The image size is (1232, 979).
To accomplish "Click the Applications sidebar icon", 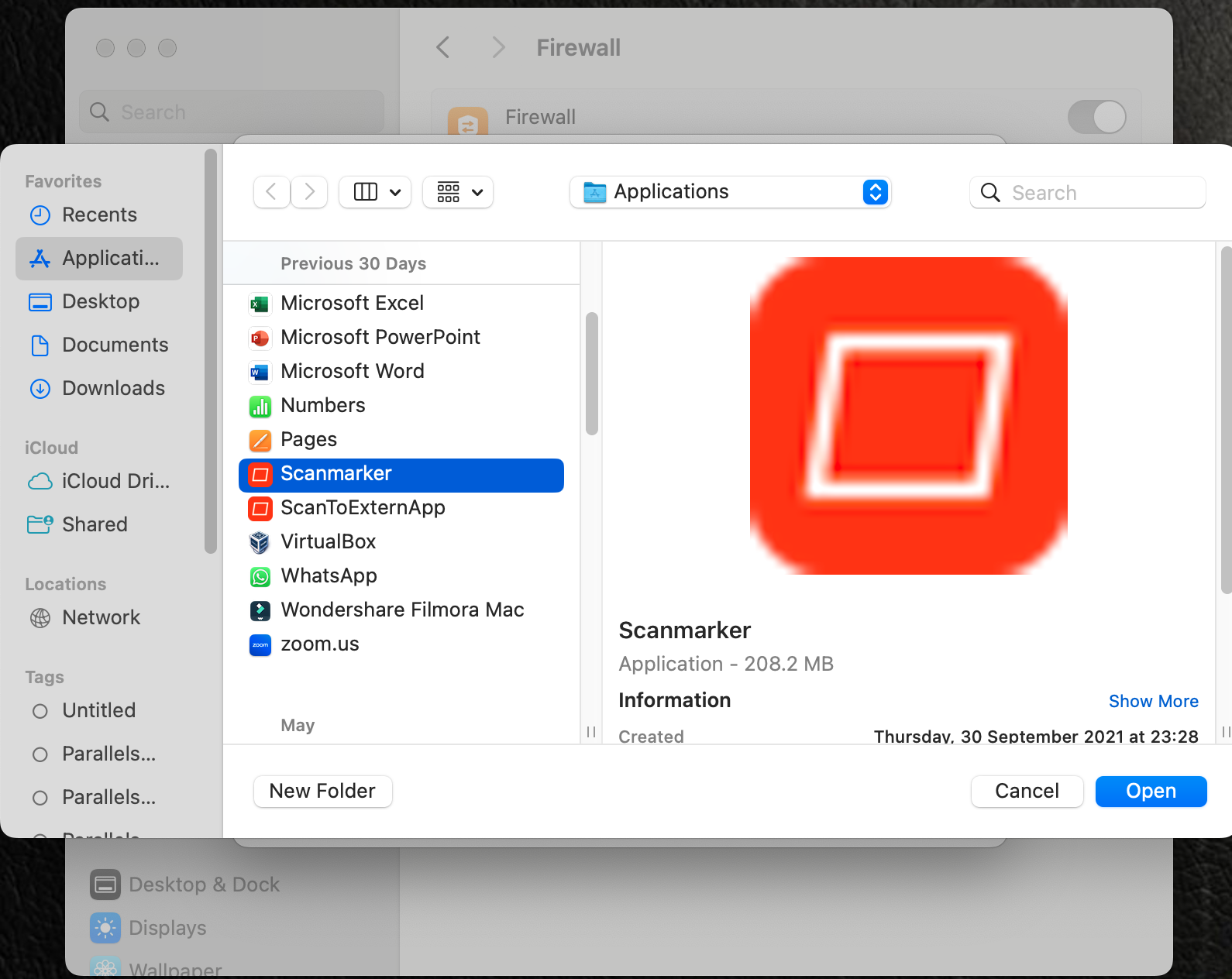I will pyautogui.click(x=40, y=259).
